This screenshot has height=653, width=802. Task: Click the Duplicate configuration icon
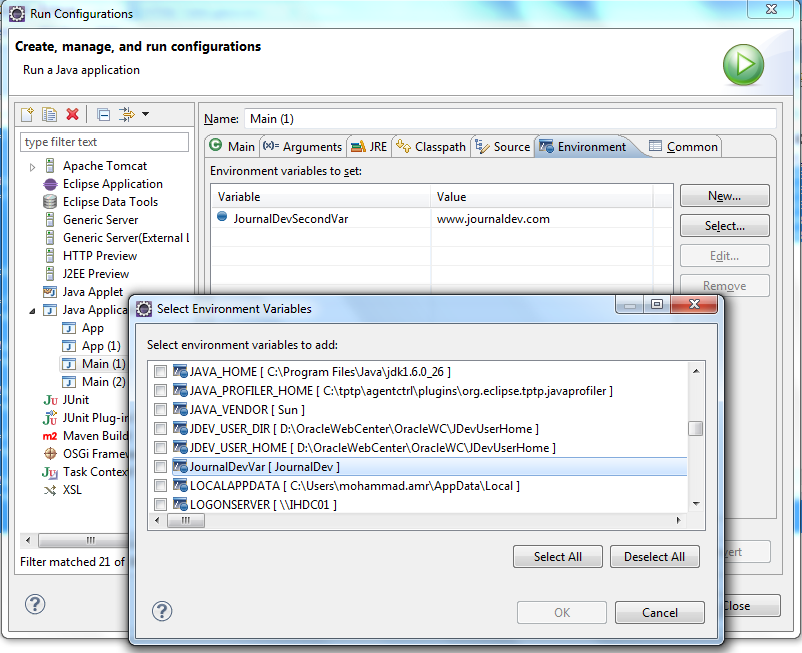coord(50,114)
